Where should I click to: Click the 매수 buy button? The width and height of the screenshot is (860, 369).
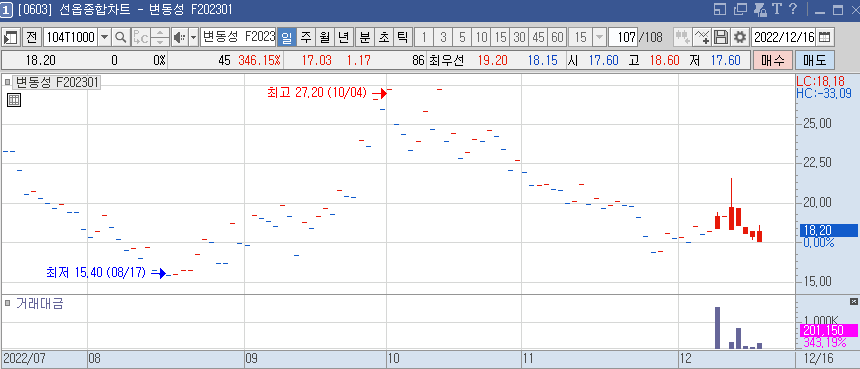[773, 60]
